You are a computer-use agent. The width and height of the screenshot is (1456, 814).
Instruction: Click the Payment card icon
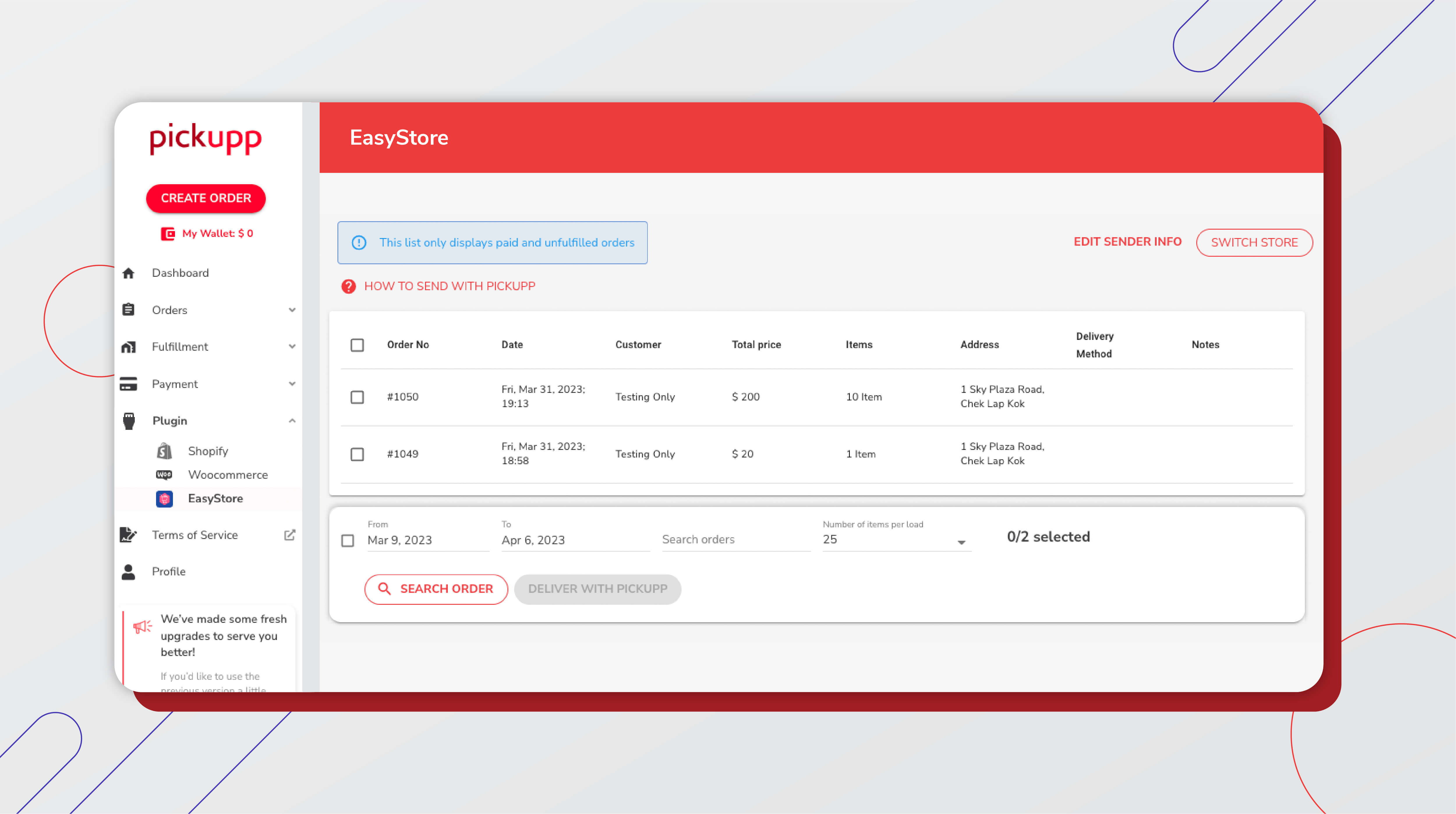(128, 384)
